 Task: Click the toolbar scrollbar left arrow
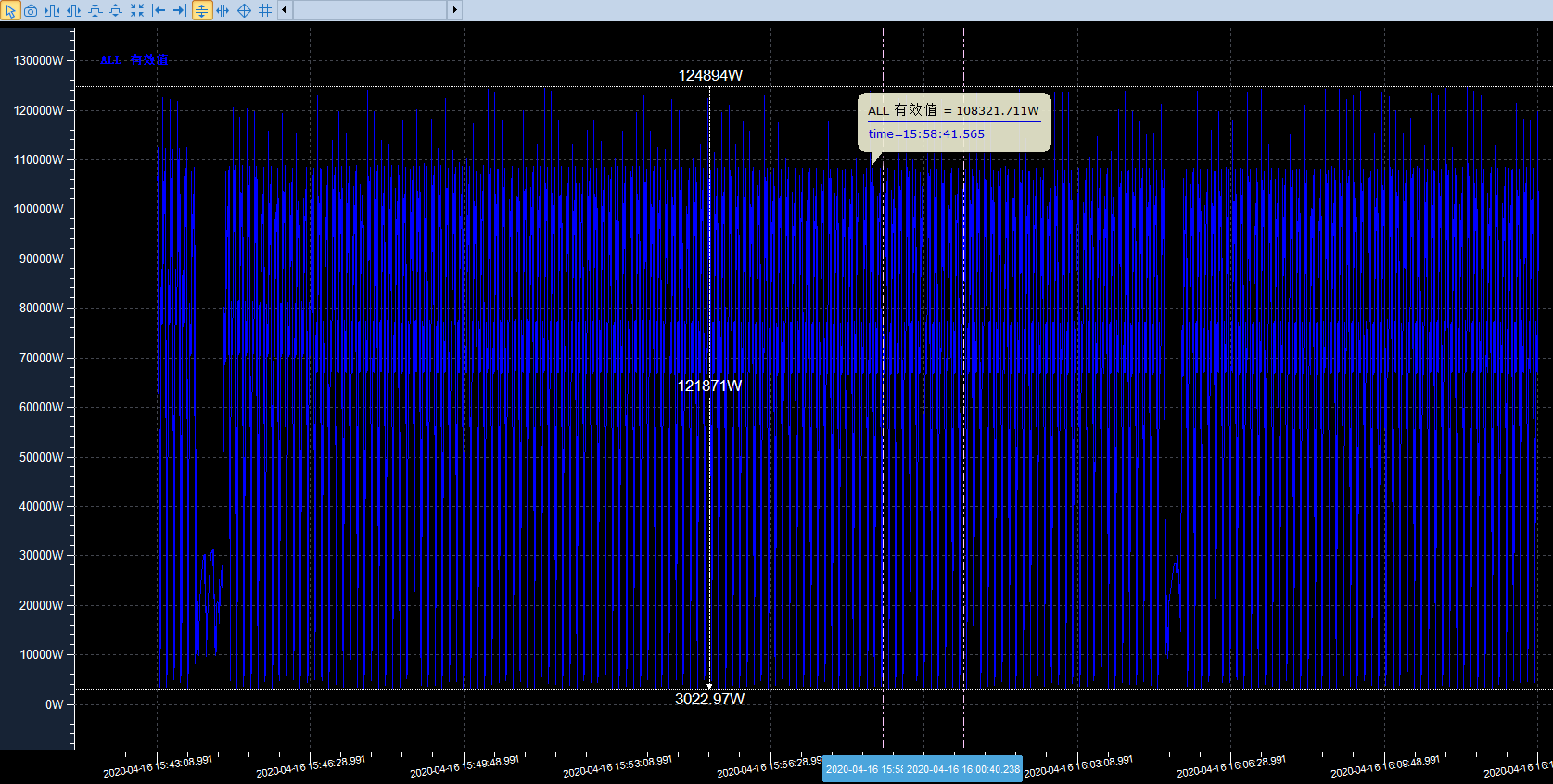(x=284, y=10)
